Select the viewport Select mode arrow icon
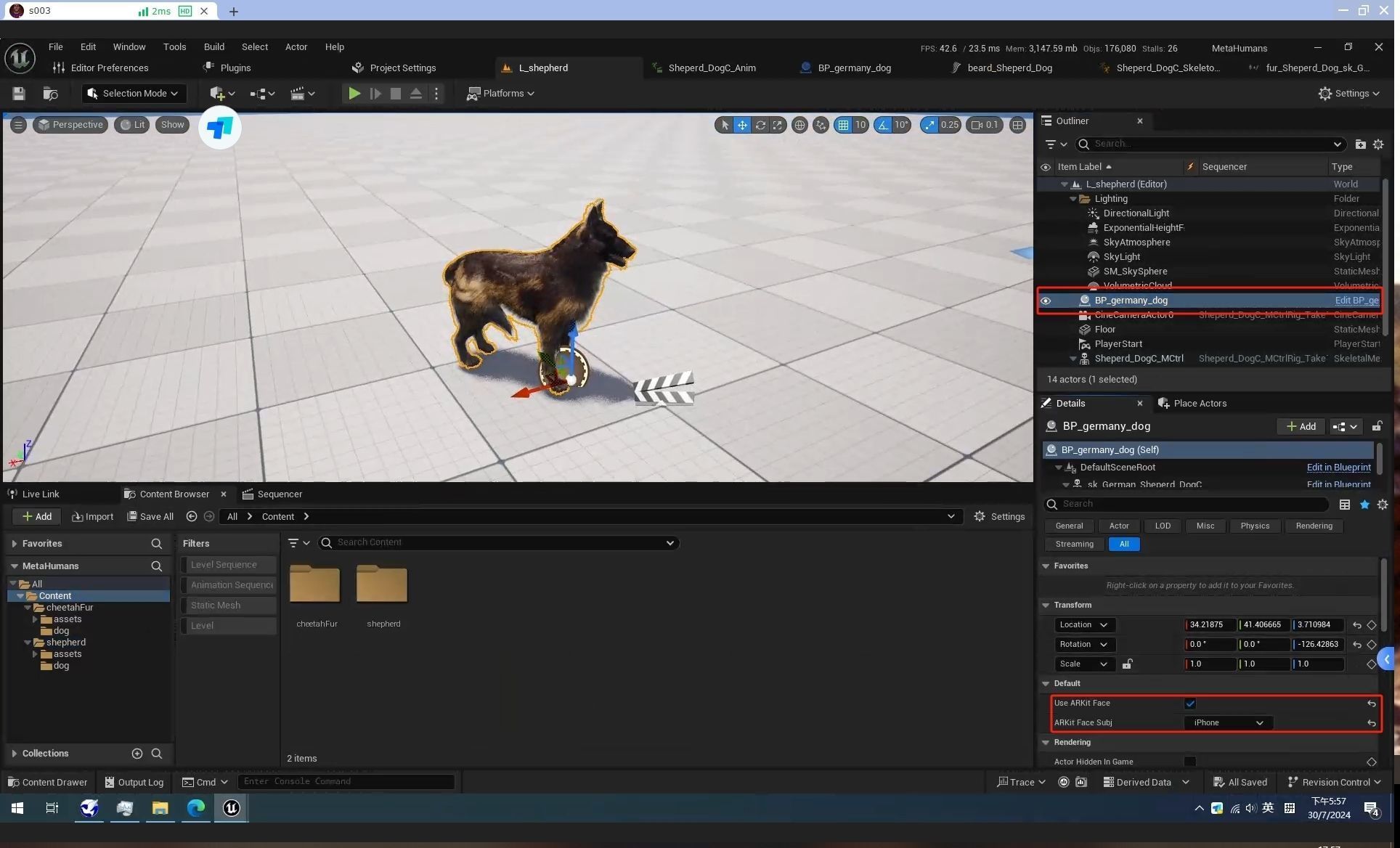Screen dimensions: 1400x848 pyautogui.click(x=724, y=125)
